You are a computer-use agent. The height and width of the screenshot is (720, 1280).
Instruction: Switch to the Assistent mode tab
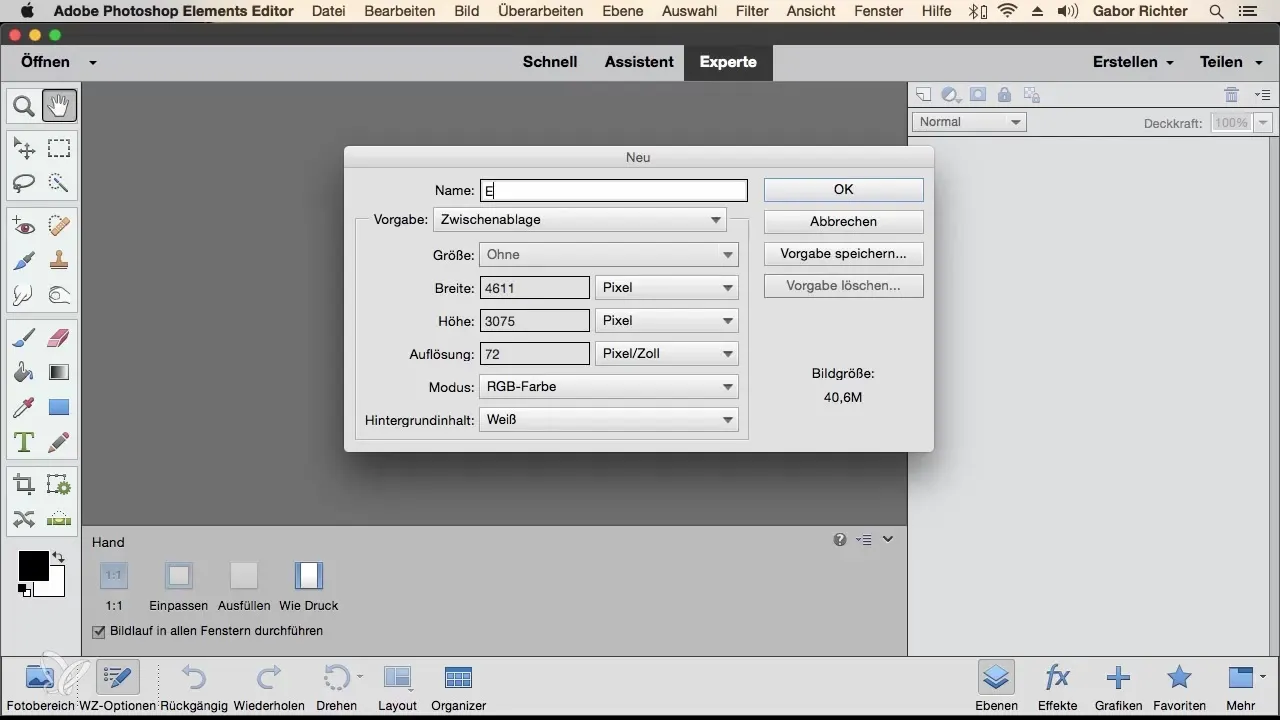coord(639,62)
